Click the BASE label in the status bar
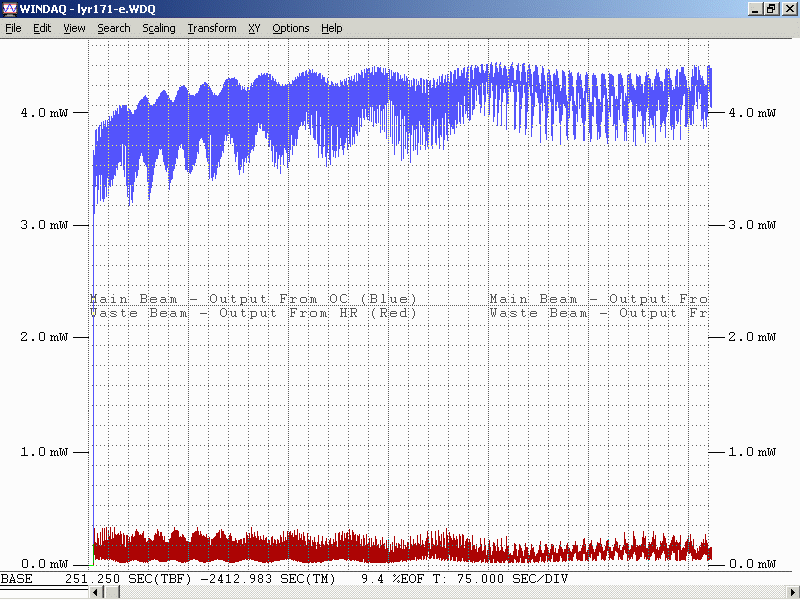Screen dimensions: 800x600 (x=16, y=579)
